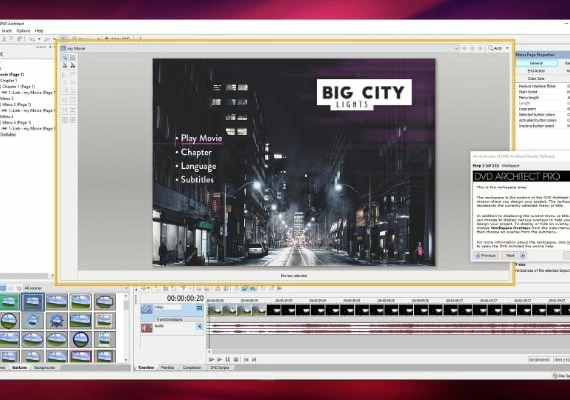Click the audio waveform on the timeline
This screenshot has width=570, height=400.
[x=389, y=328]
